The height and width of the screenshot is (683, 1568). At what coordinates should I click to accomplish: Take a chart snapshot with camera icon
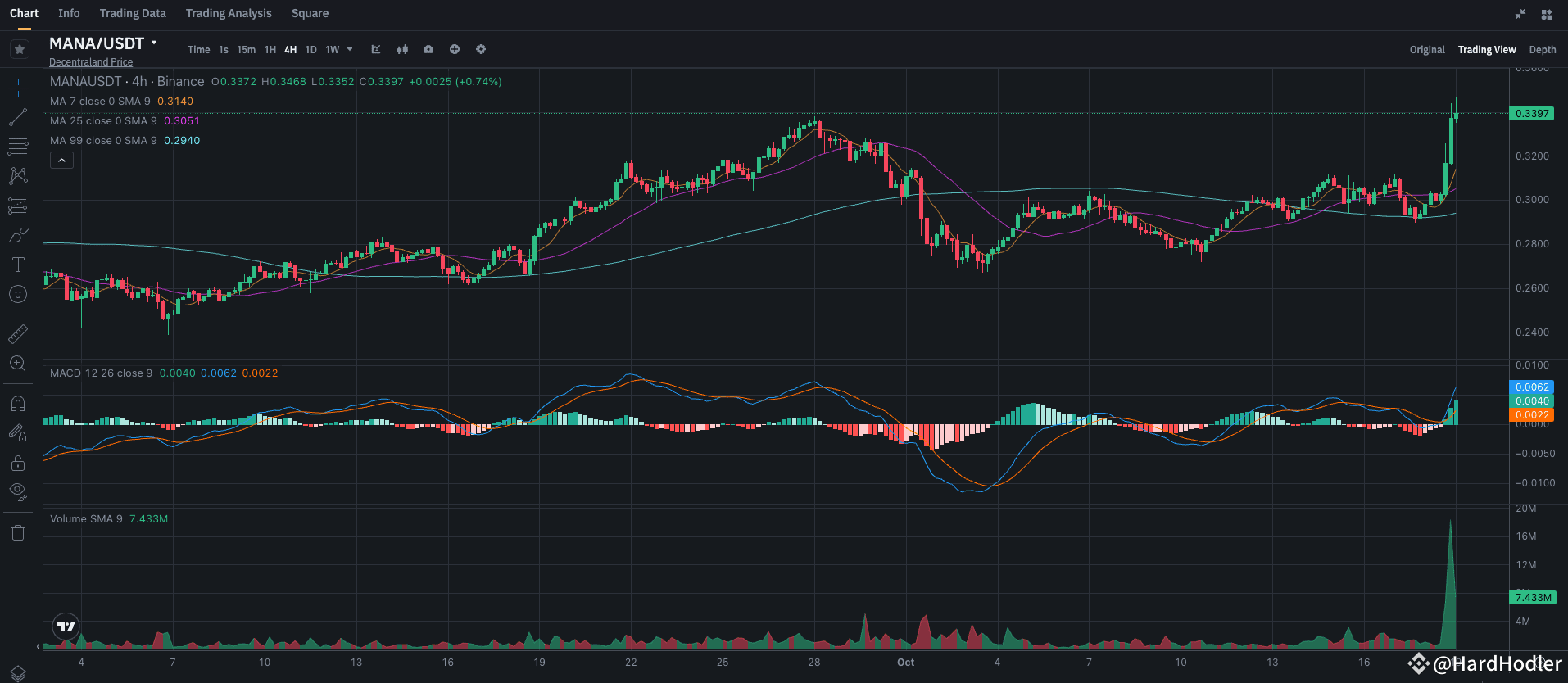click(x=428, y=49)
